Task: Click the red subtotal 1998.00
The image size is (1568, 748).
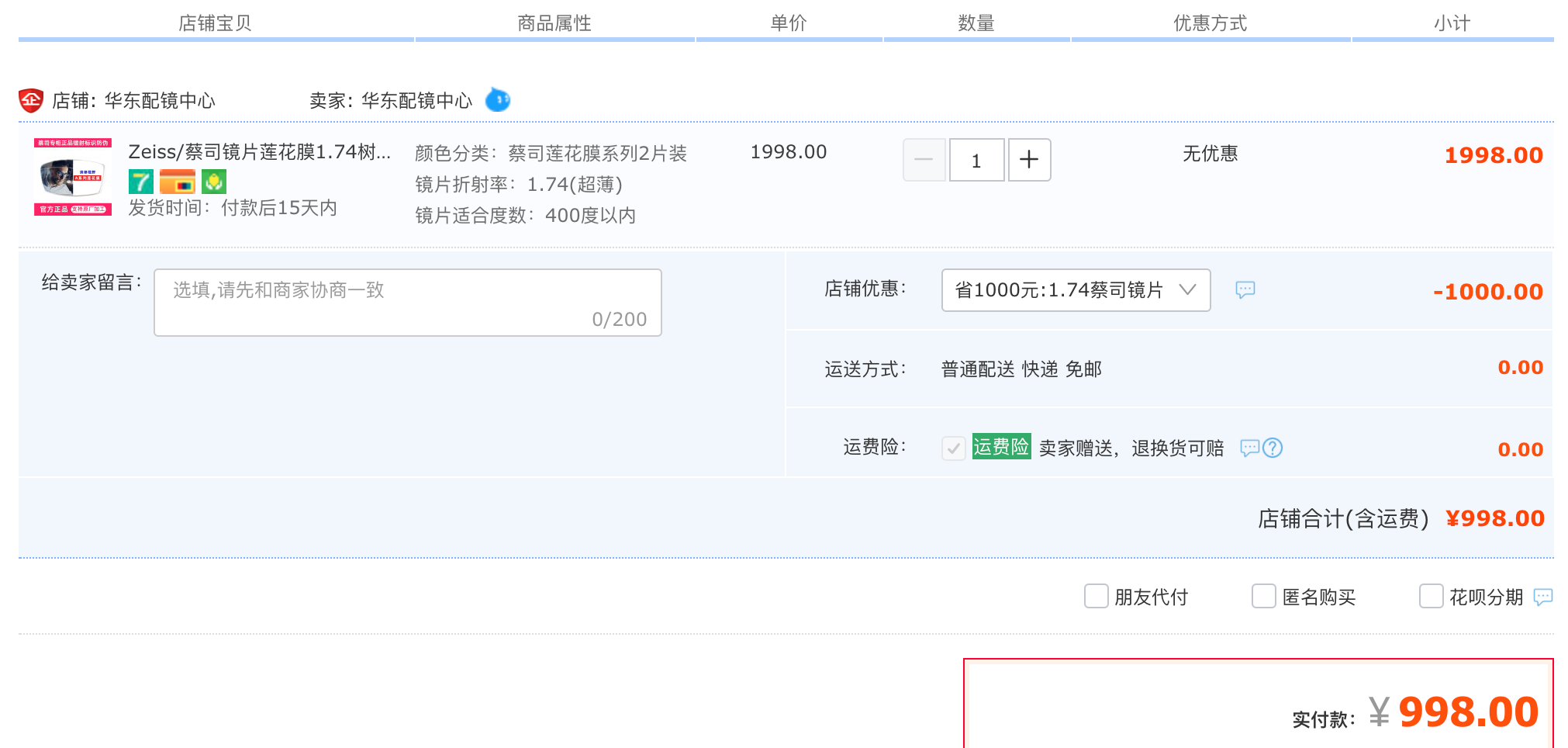Action: (x=1494, y=155)
